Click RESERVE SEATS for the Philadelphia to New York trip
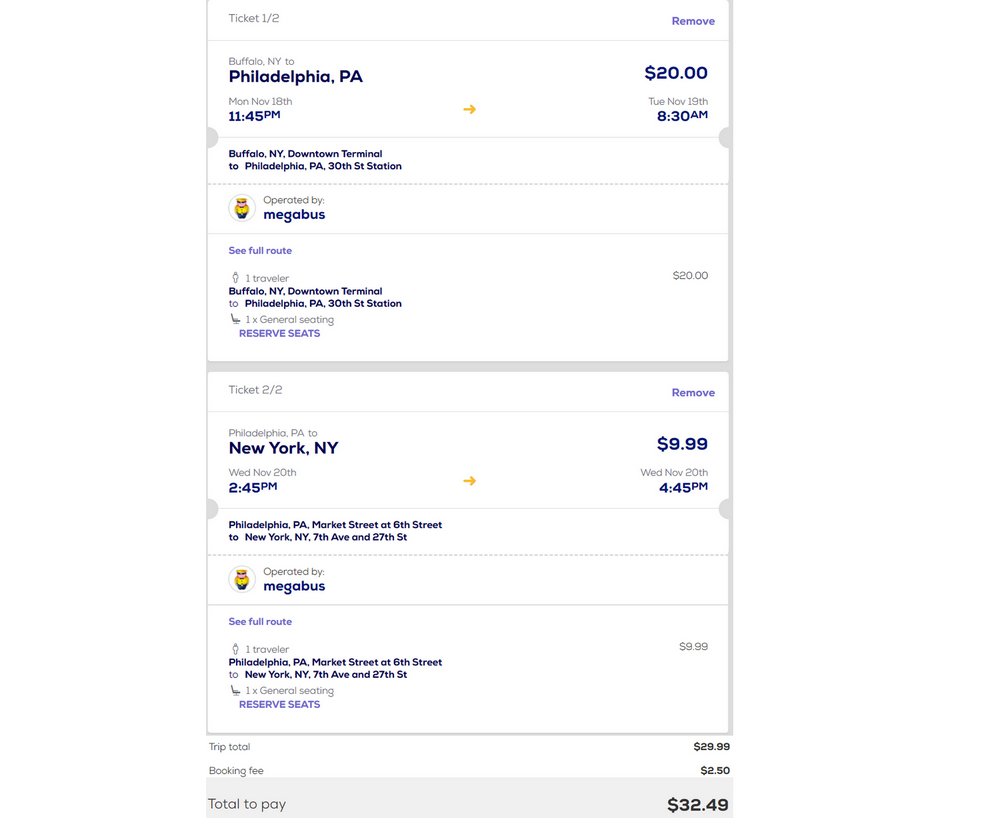 279,704
